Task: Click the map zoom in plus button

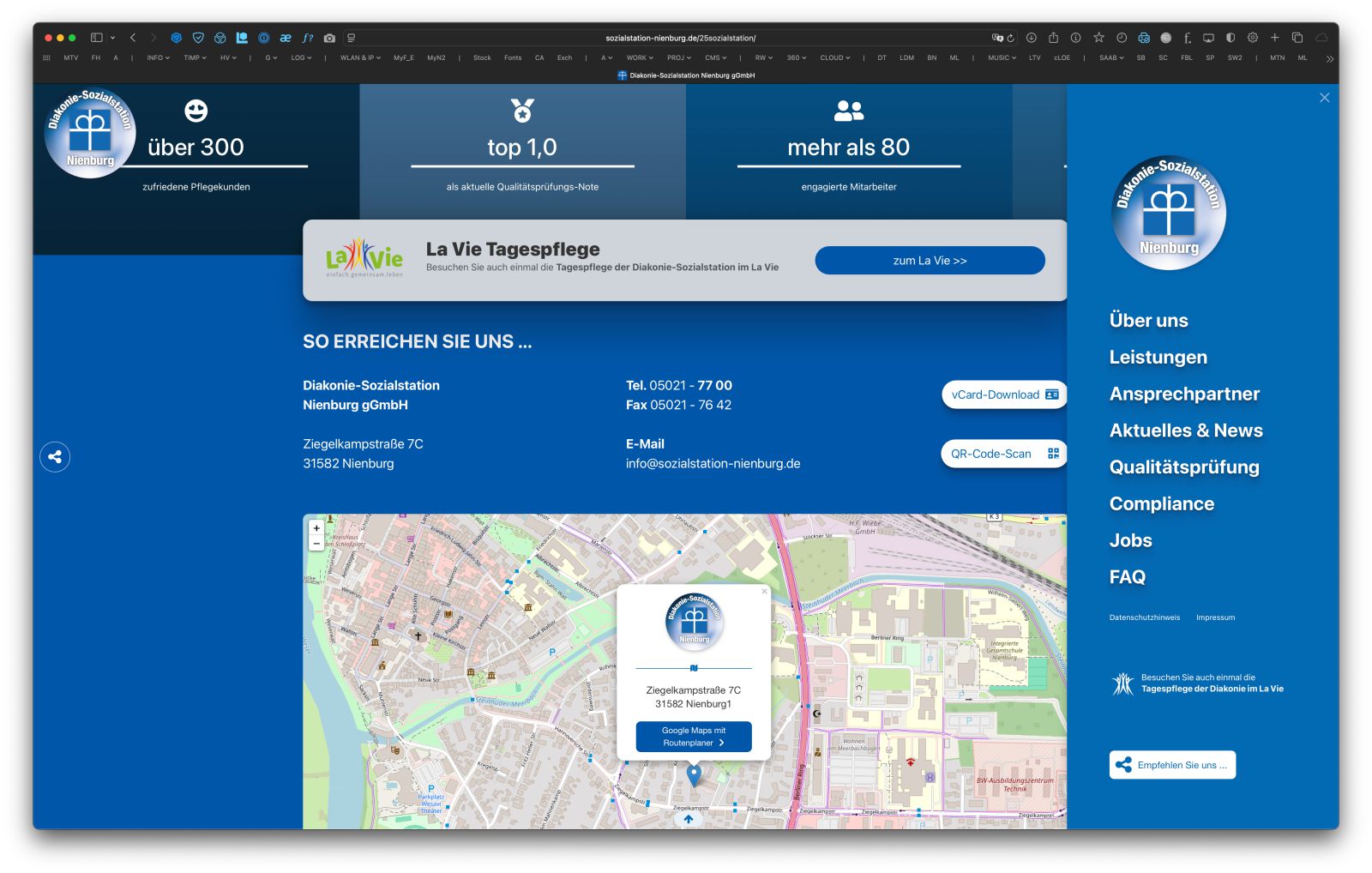Action: (316, 528)
